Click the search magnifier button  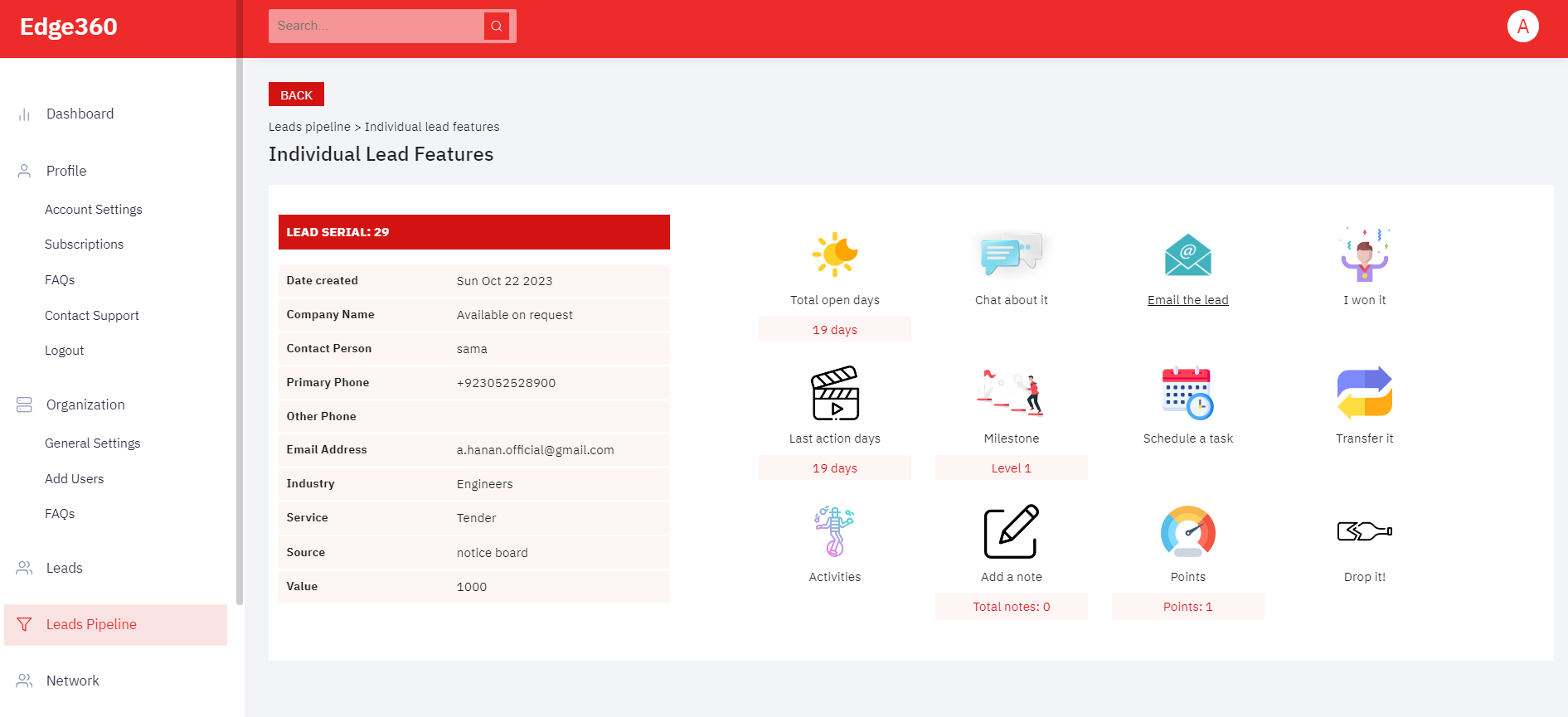tap(496, 27)
